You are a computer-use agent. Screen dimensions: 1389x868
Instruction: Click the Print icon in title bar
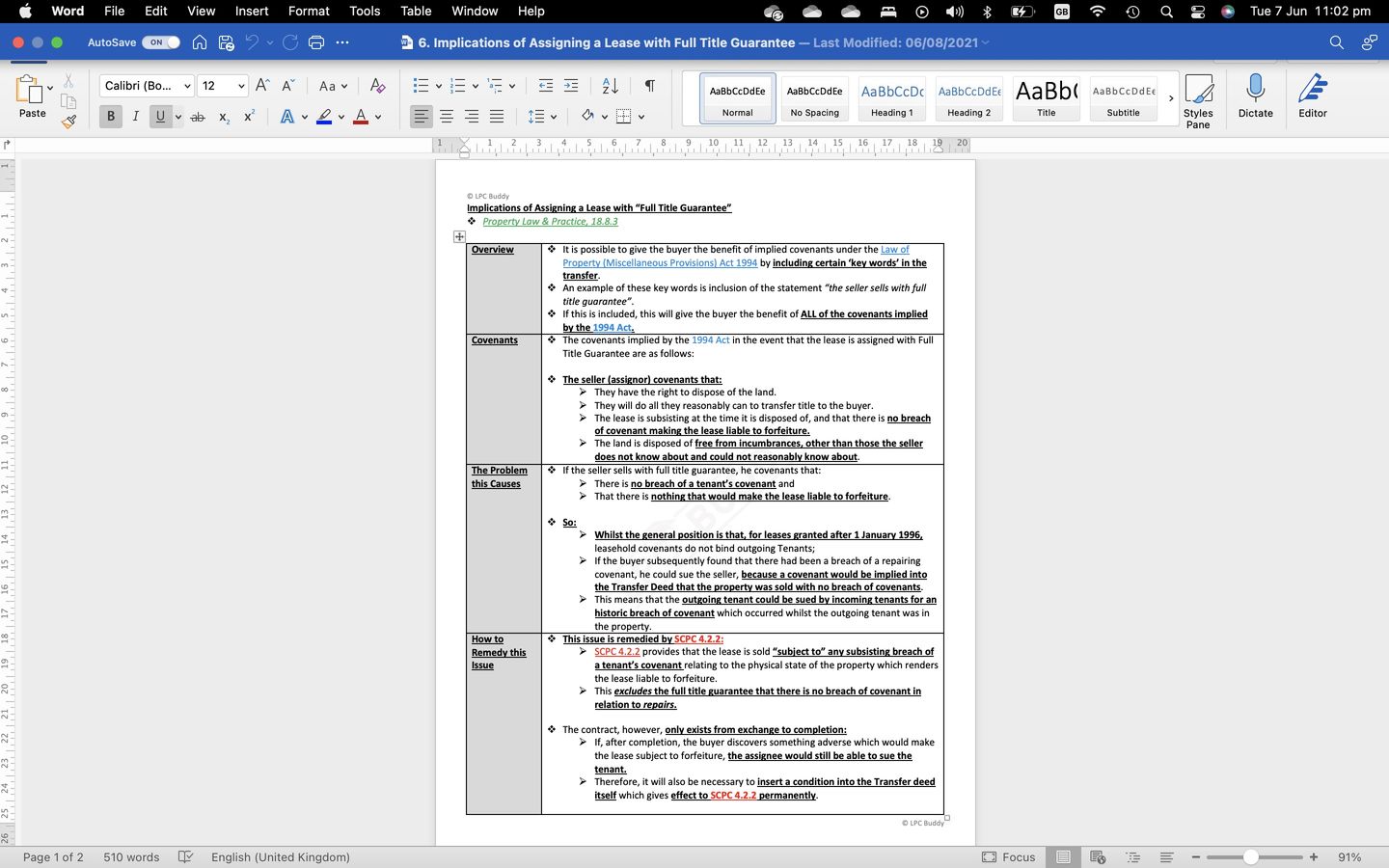316,42
